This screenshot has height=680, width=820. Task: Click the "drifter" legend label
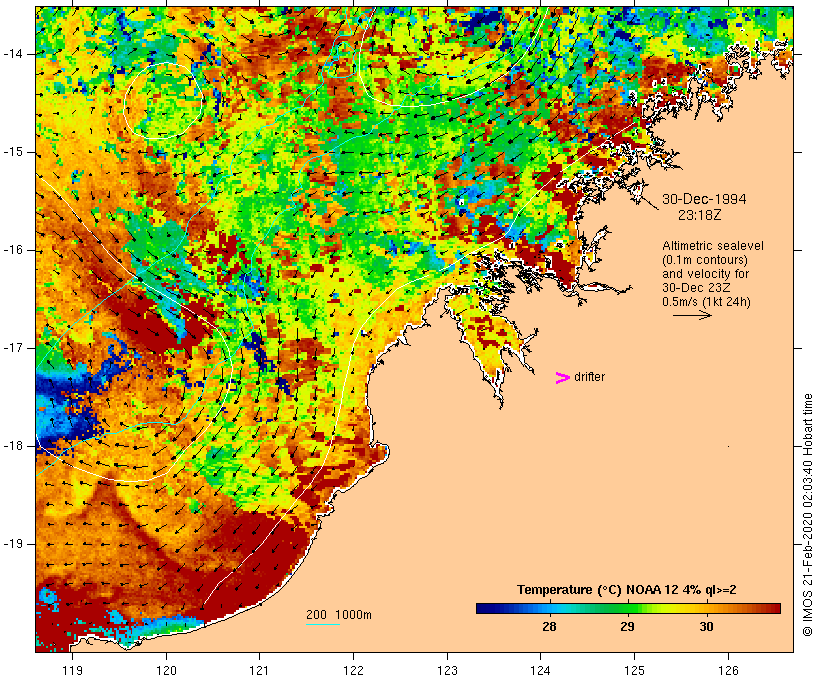click(x=590, y=377)
